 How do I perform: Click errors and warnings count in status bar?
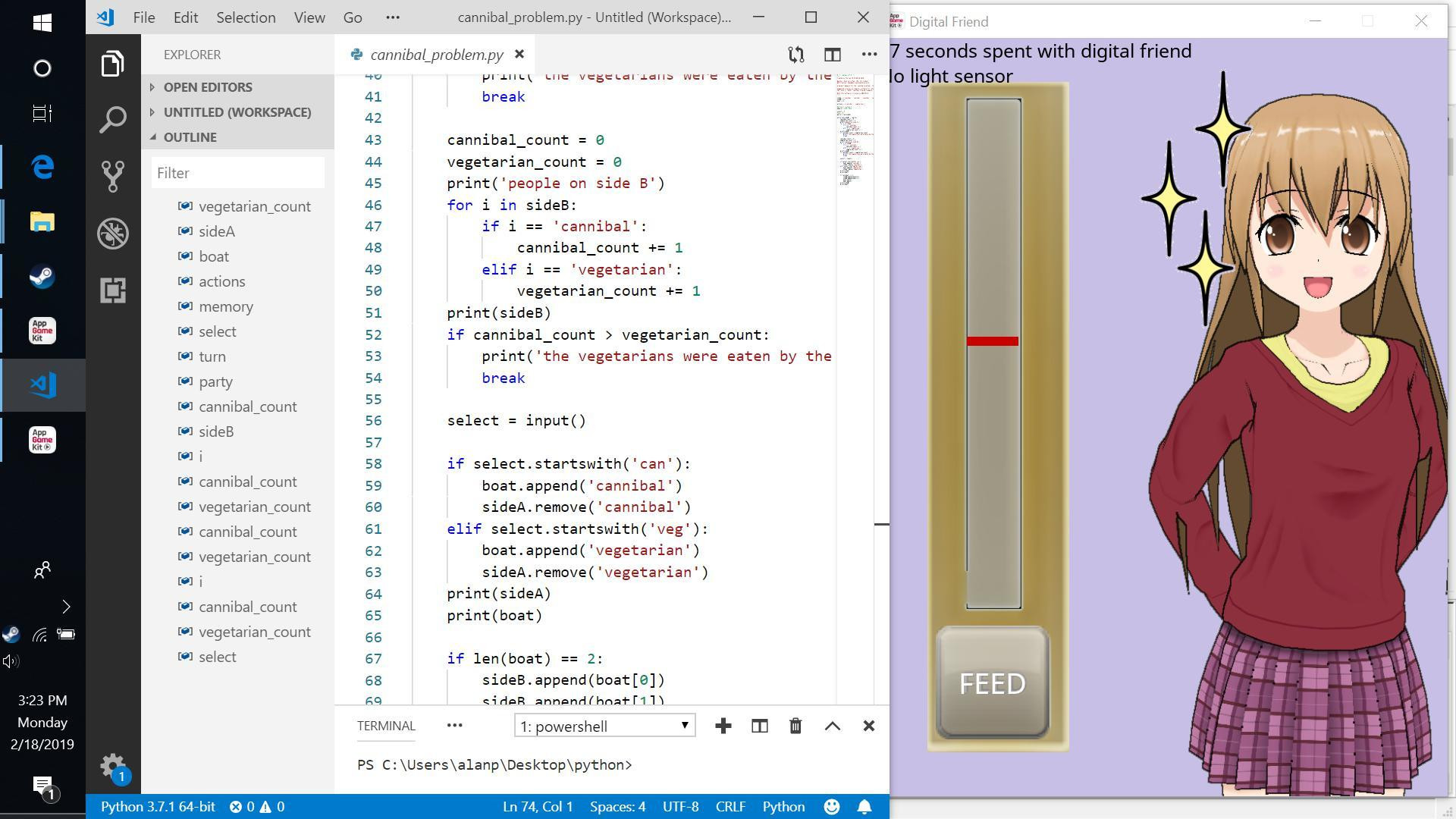[x=257, y=807]
